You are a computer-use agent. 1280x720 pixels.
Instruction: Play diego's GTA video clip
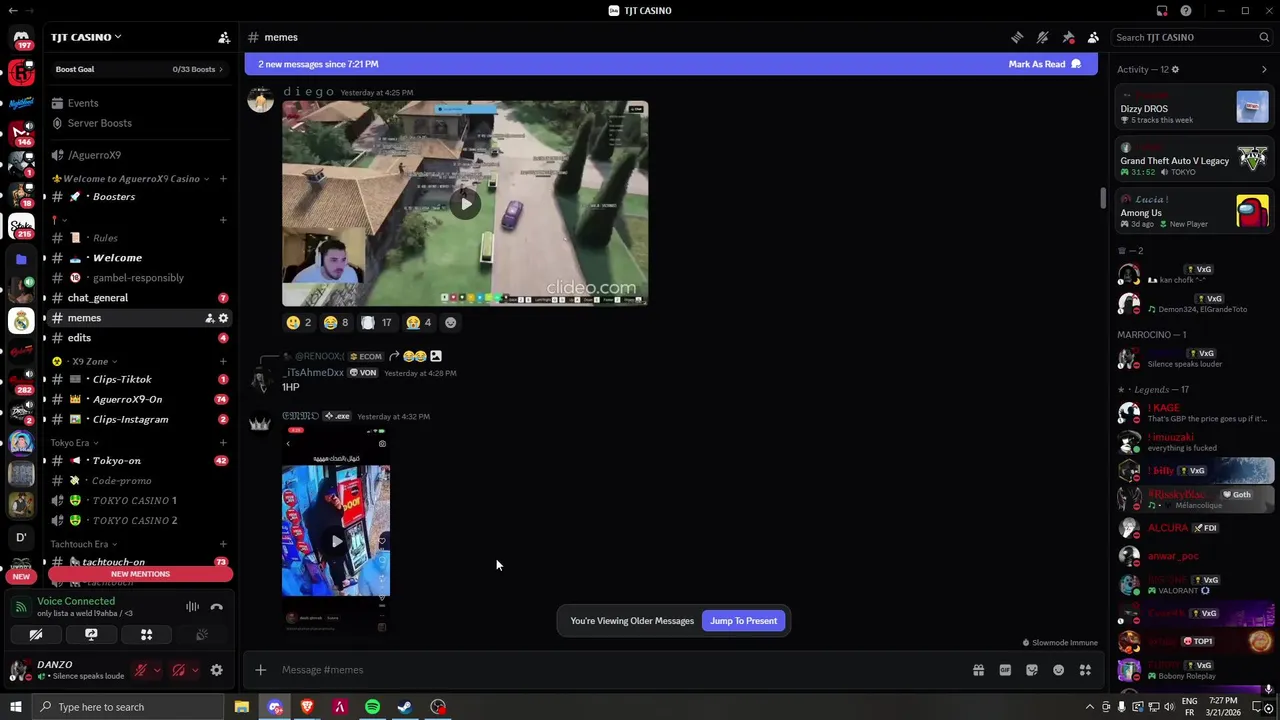click(x=465, y=203)
